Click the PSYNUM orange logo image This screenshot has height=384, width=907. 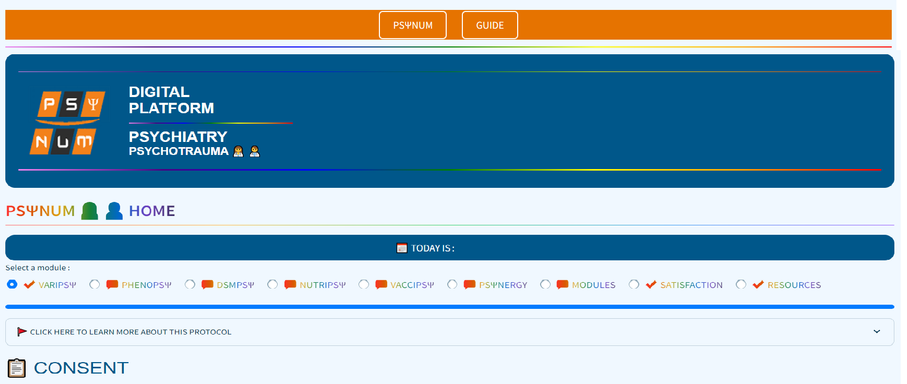pyautogui.click(x=67, y=122)
